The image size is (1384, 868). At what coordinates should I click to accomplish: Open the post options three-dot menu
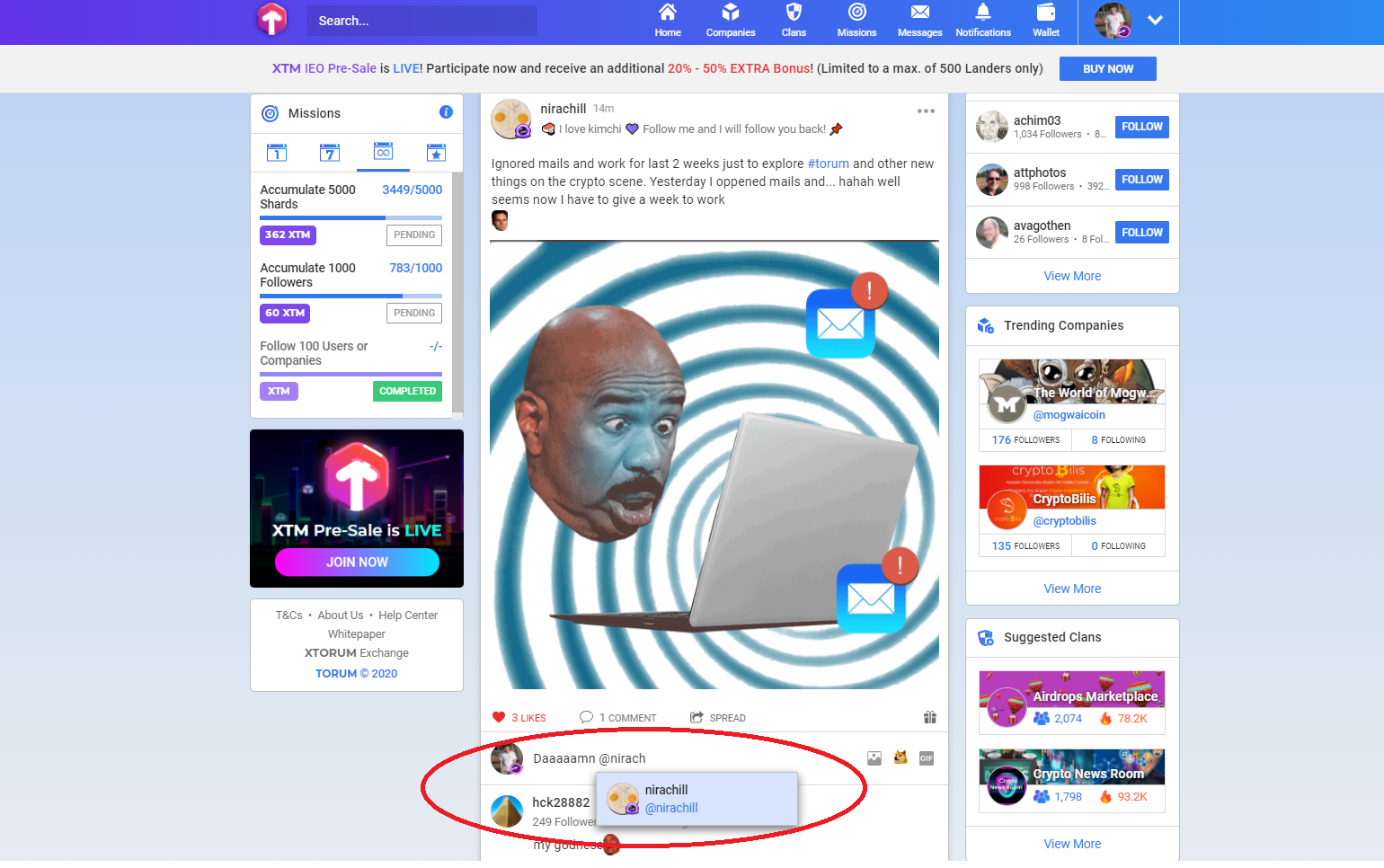[x=926, y=111]
